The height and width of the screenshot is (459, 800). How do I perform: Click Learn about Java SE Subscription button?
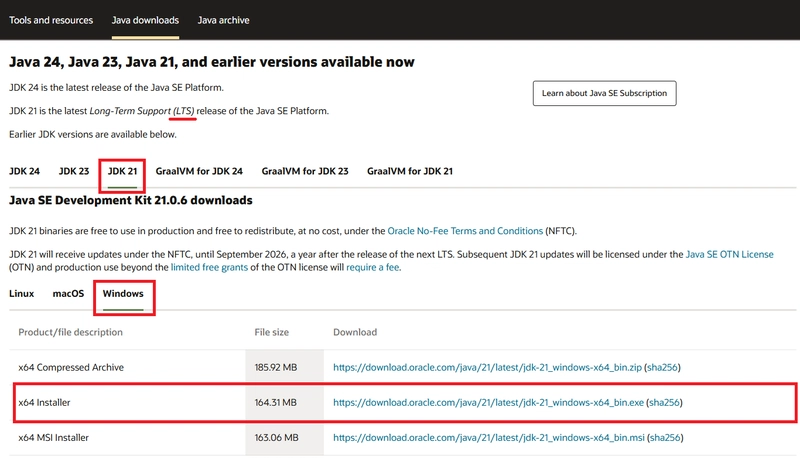(605, 93)
